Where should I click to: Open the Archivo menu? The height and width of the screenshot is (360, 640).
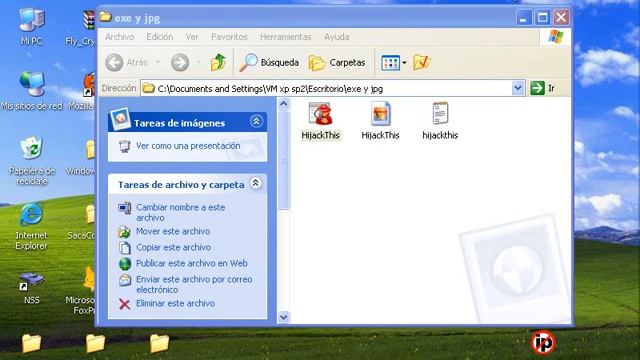119,37
